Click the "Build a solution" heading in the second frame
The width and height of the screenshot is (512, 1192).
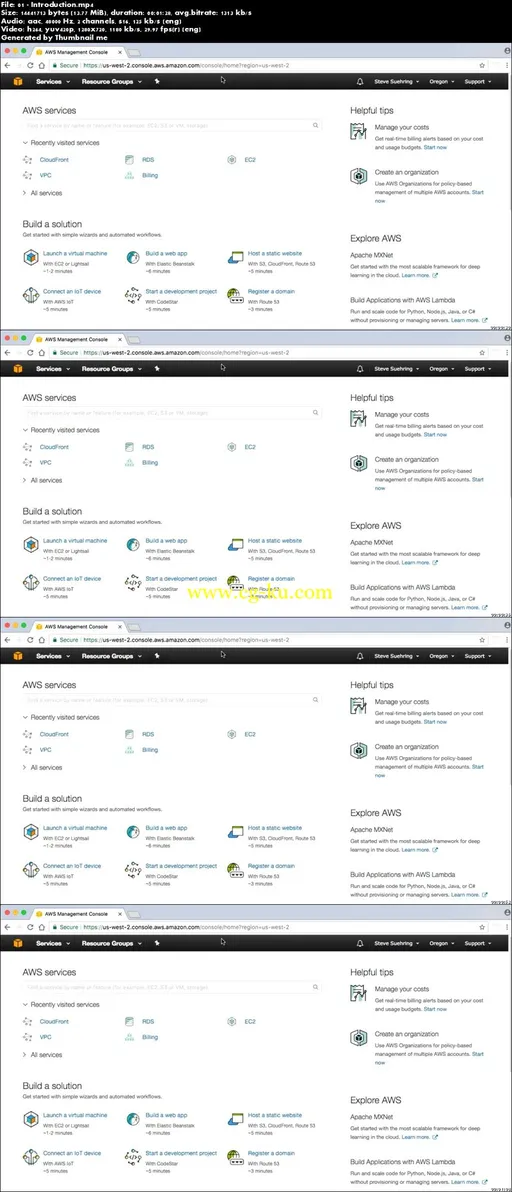(x=52, y=512)
